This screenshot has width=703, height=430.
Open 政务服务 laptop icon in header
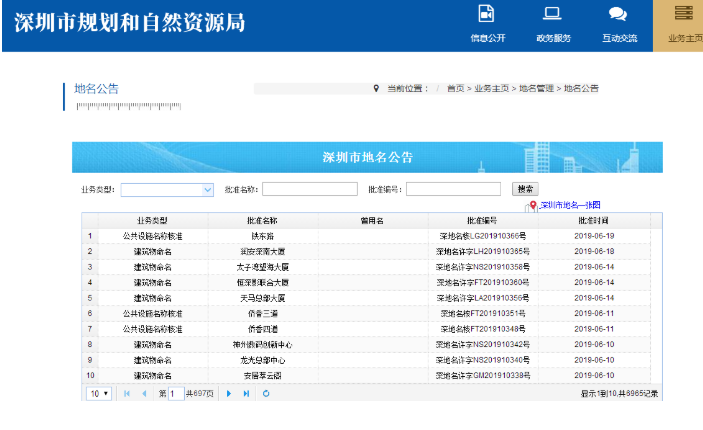pos(552,14)
